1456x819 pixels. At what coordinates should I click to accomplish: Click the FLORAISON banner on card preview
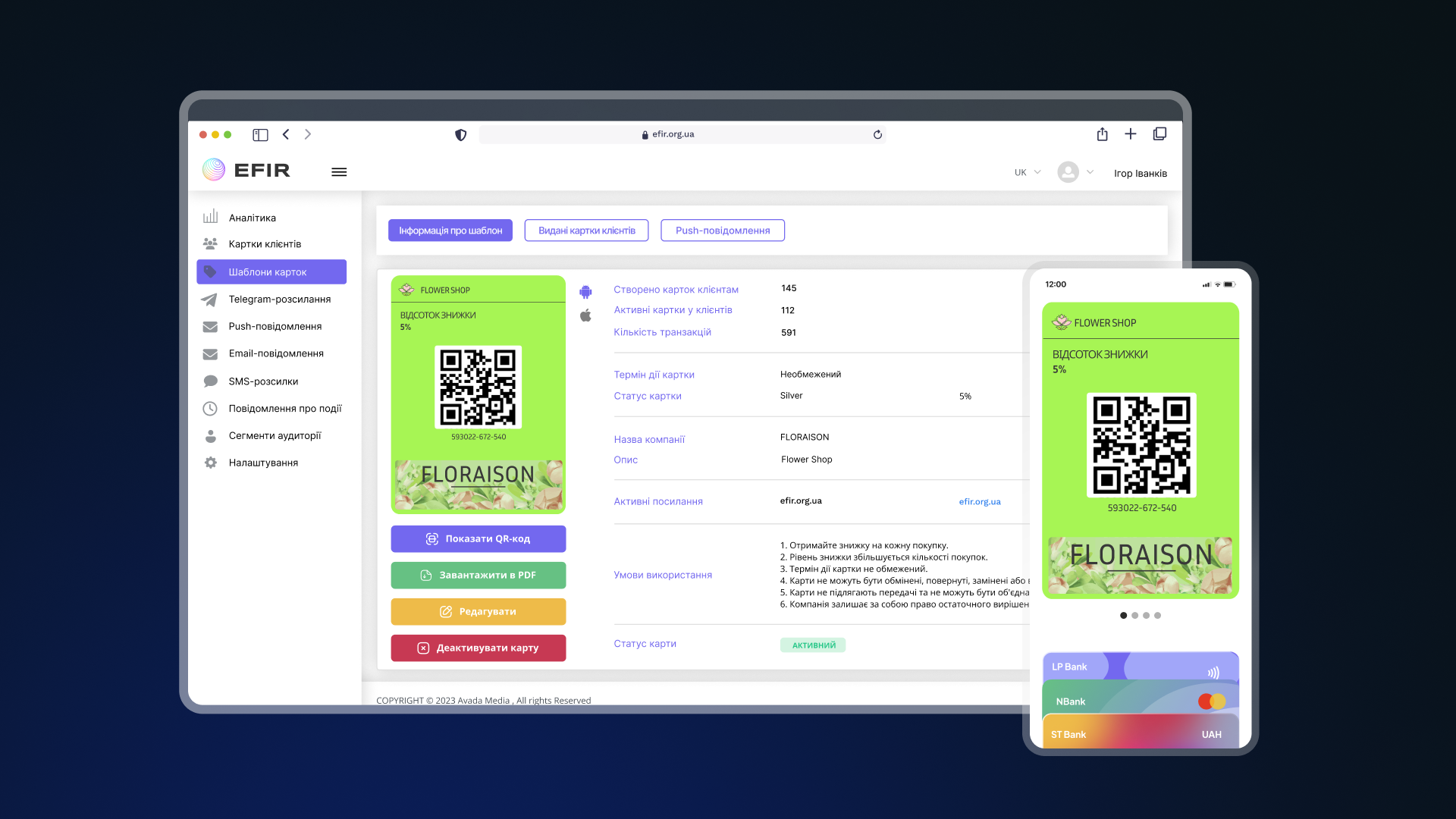coord(479,484)
